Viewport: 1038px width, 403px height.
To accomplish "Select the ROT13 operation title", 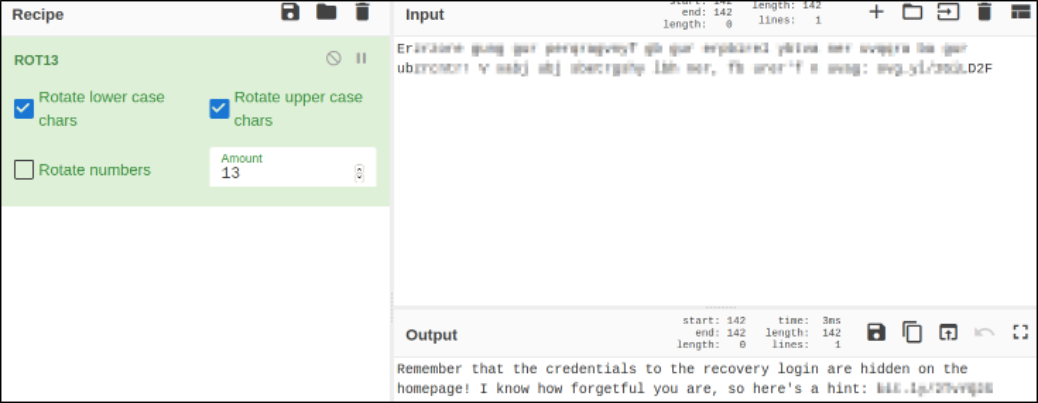I will pyautogui.click(x=36, y=60).
